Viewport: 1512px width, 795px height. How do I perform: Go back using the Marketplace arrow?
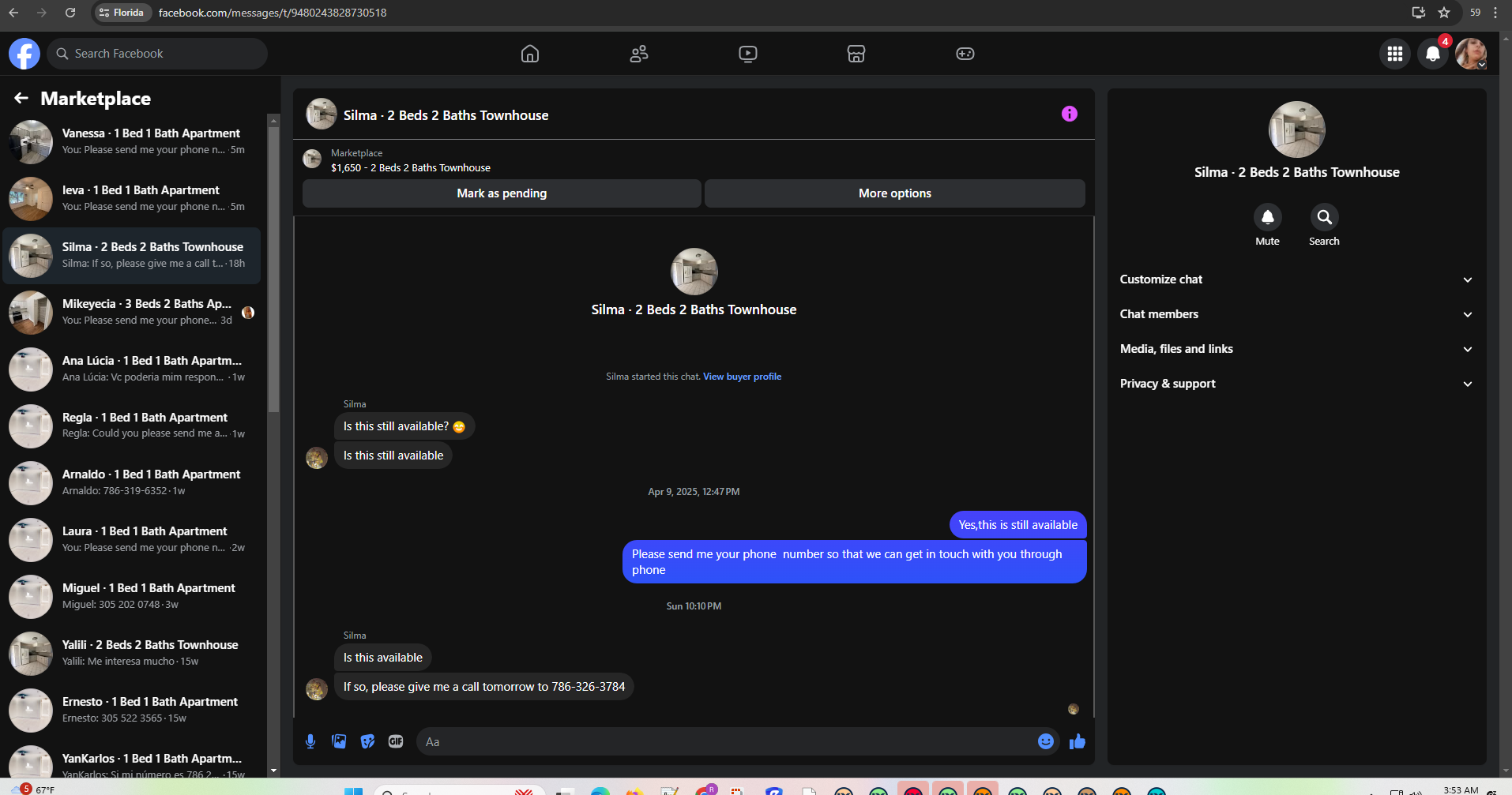(x=21, y=98)
